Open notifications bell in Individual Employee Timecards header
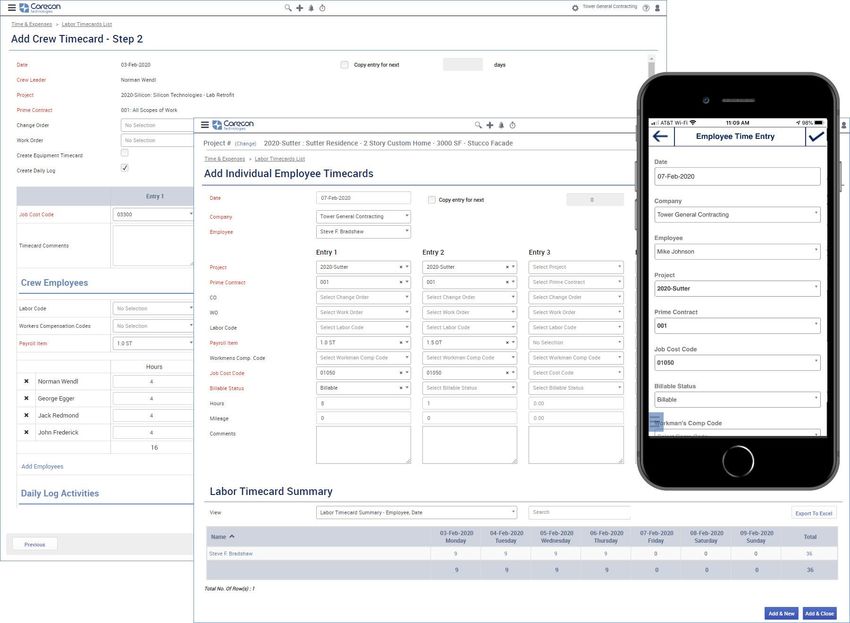This screenshot has width=850, height=623. coord(501,125)
